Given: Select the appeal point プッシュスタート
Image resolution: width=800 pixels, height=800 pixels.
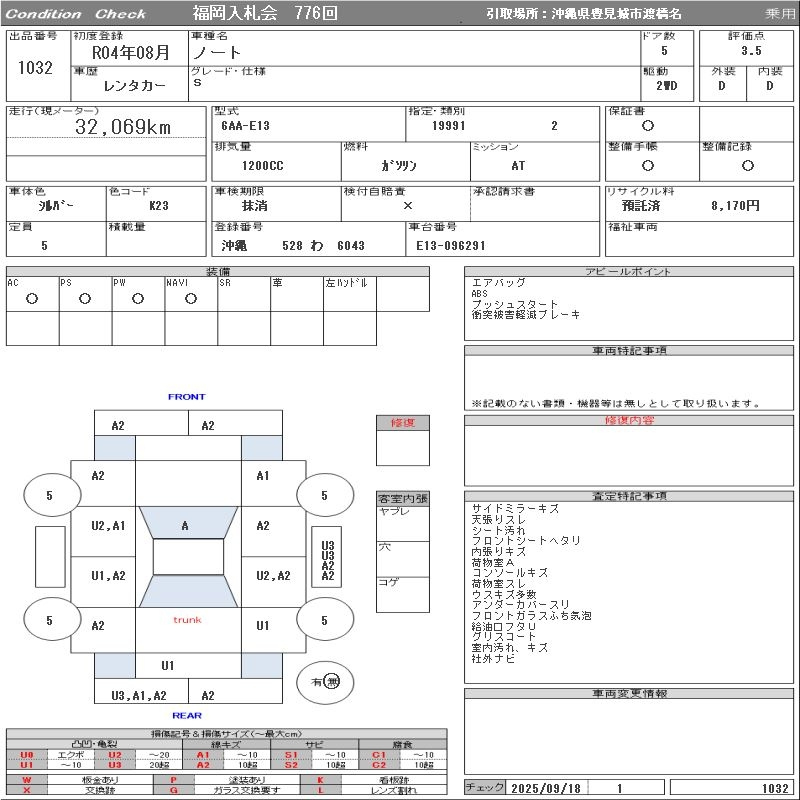Looking at the screenshot, I should [514, 304].
